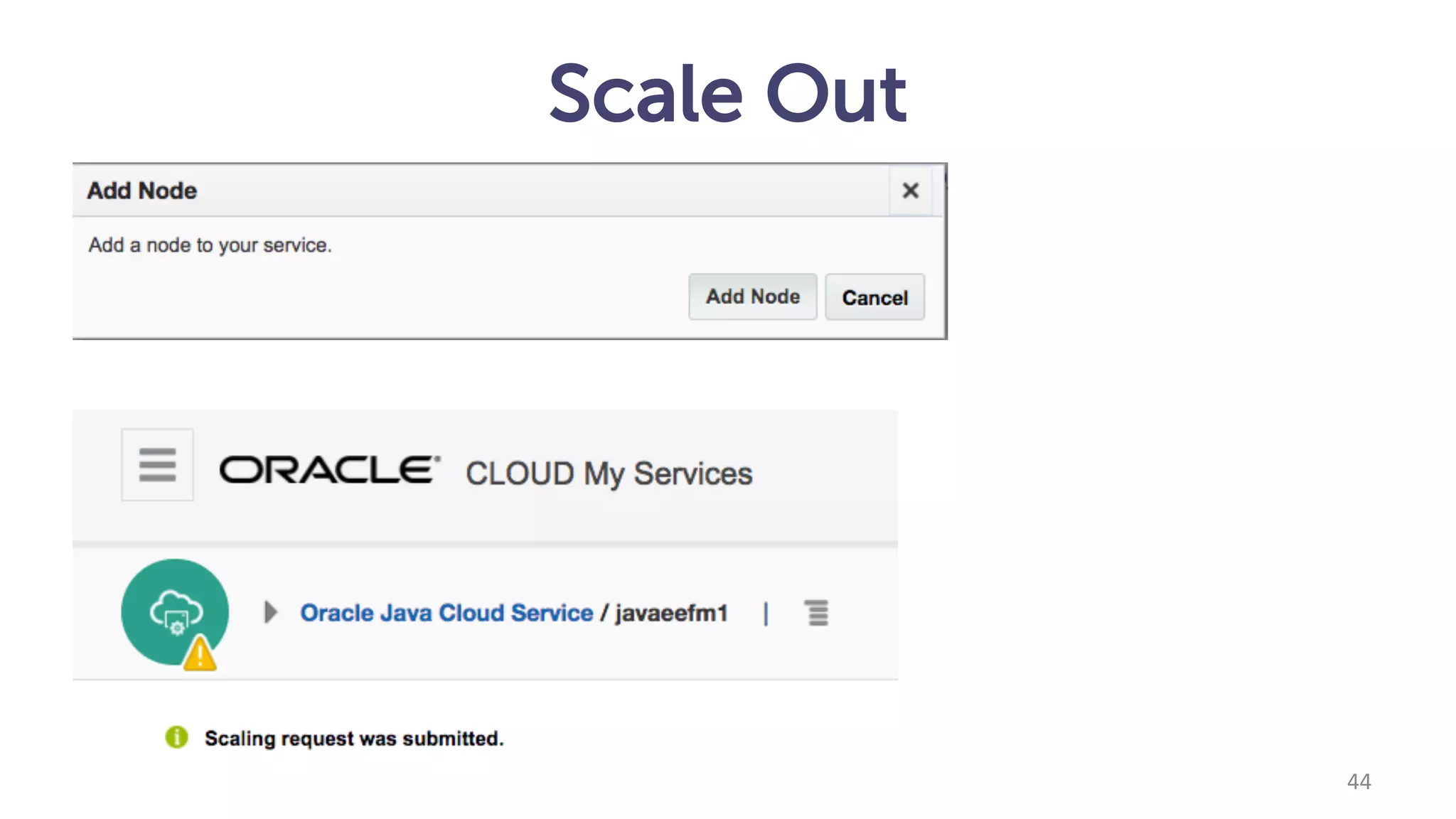Select the javaeefm1 service name
This screenshot has width=1456, height=819.
(x=671, y=613)
